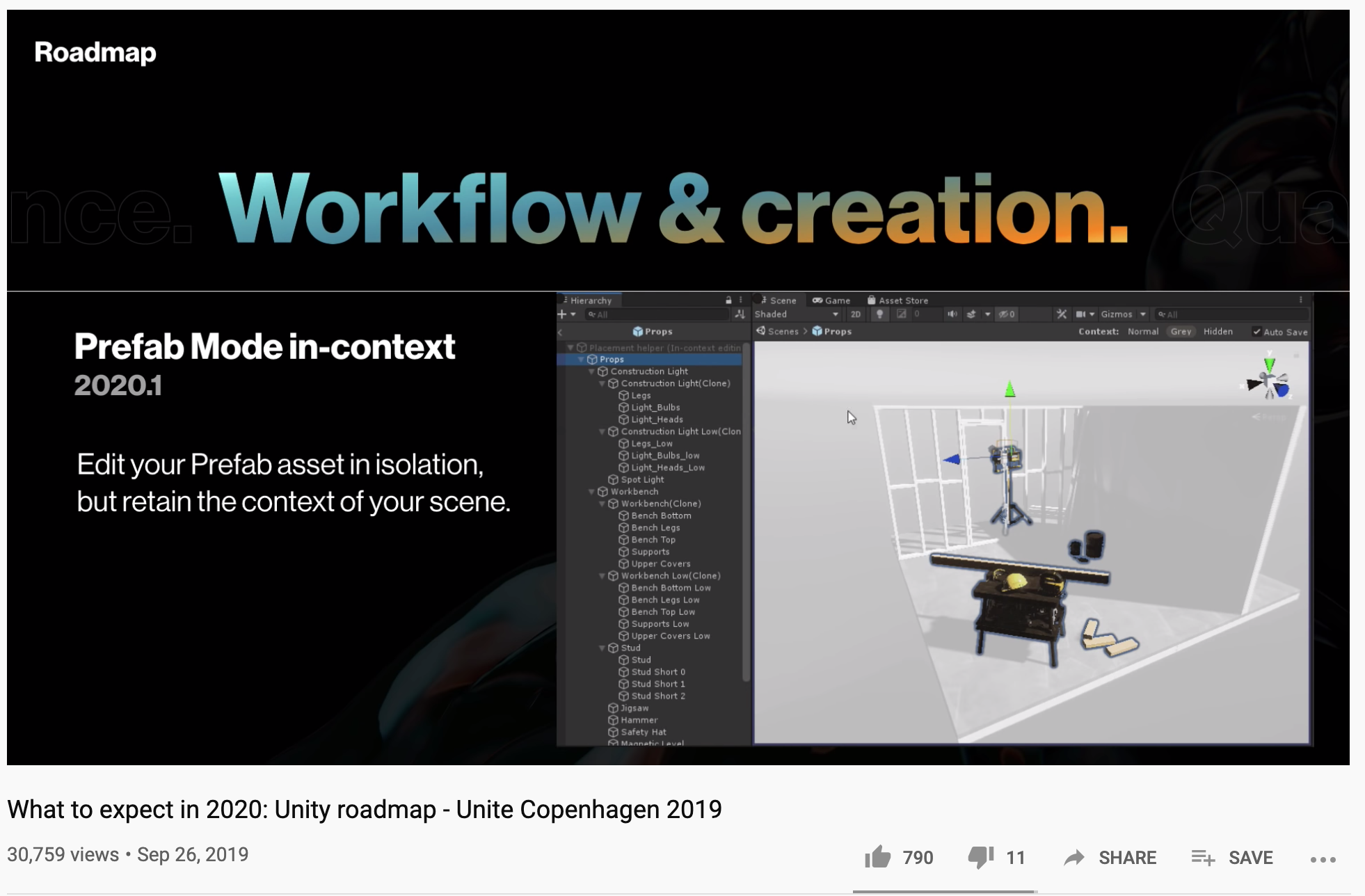The width and height of the screenshot is (1365, 896).
Task: Click the Props prefab icon in the Hierarchy header
Action: 638,332
